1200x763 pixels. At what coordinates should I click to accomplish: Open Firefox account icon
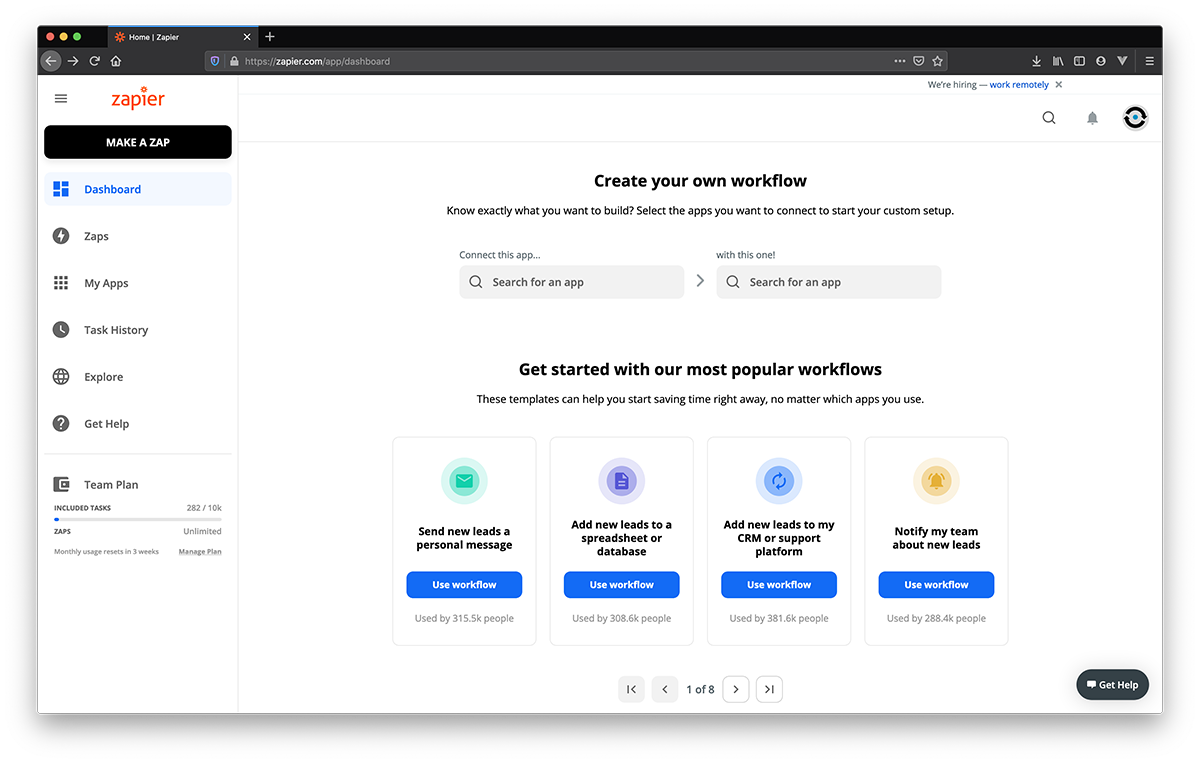(x=1101, y=61)
